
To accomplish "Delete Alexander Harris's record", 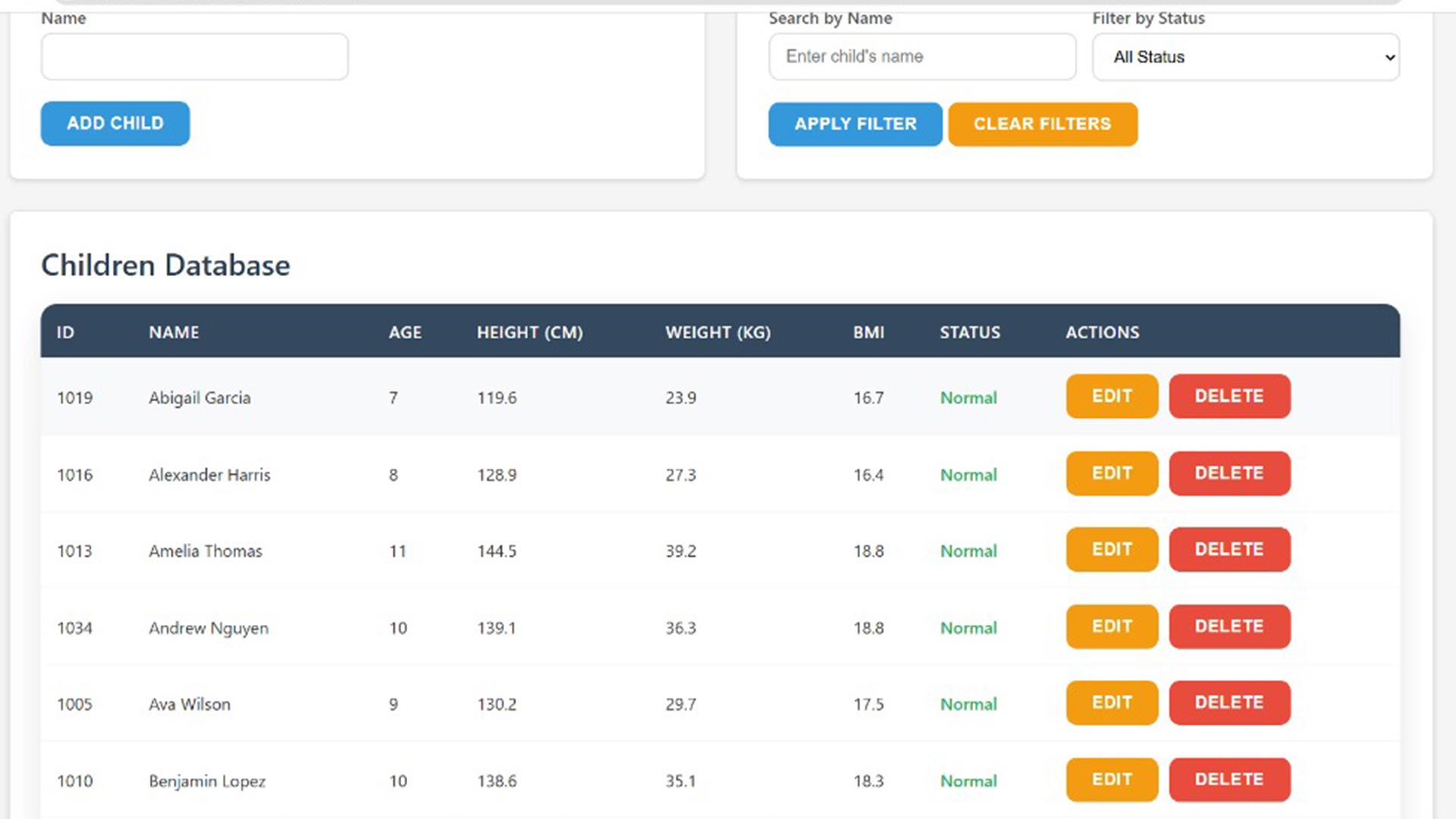I will pyautogui.click(x=1229, y=473).
